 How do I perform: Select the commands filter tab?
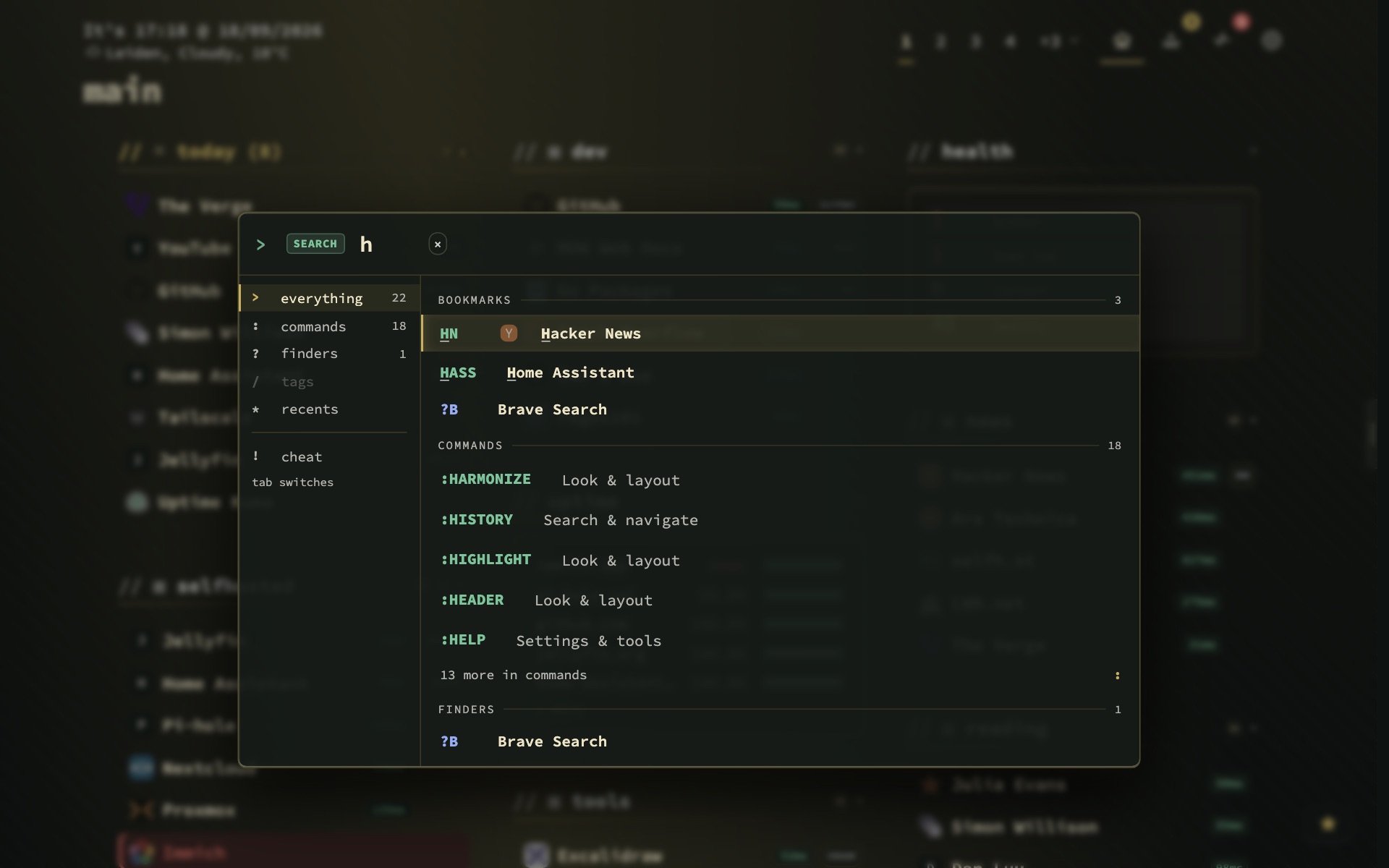coord(329,326)
